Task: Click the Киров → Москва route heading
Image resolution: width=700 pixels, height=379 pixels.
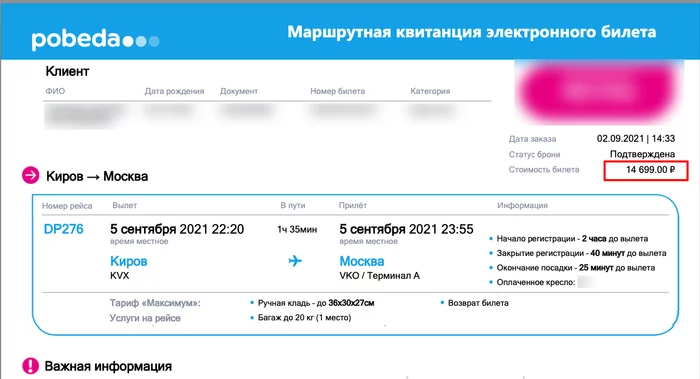Action: point(97,176)
